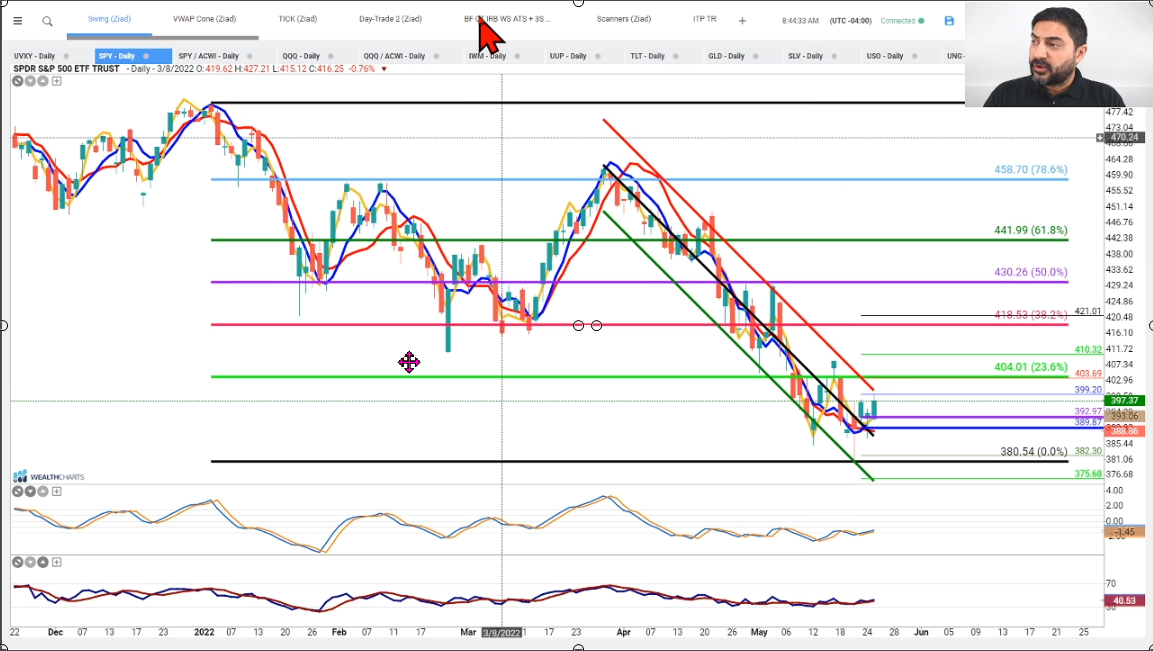Click the plus-box icon in the SPY price pane

click(x=57, y=81)
